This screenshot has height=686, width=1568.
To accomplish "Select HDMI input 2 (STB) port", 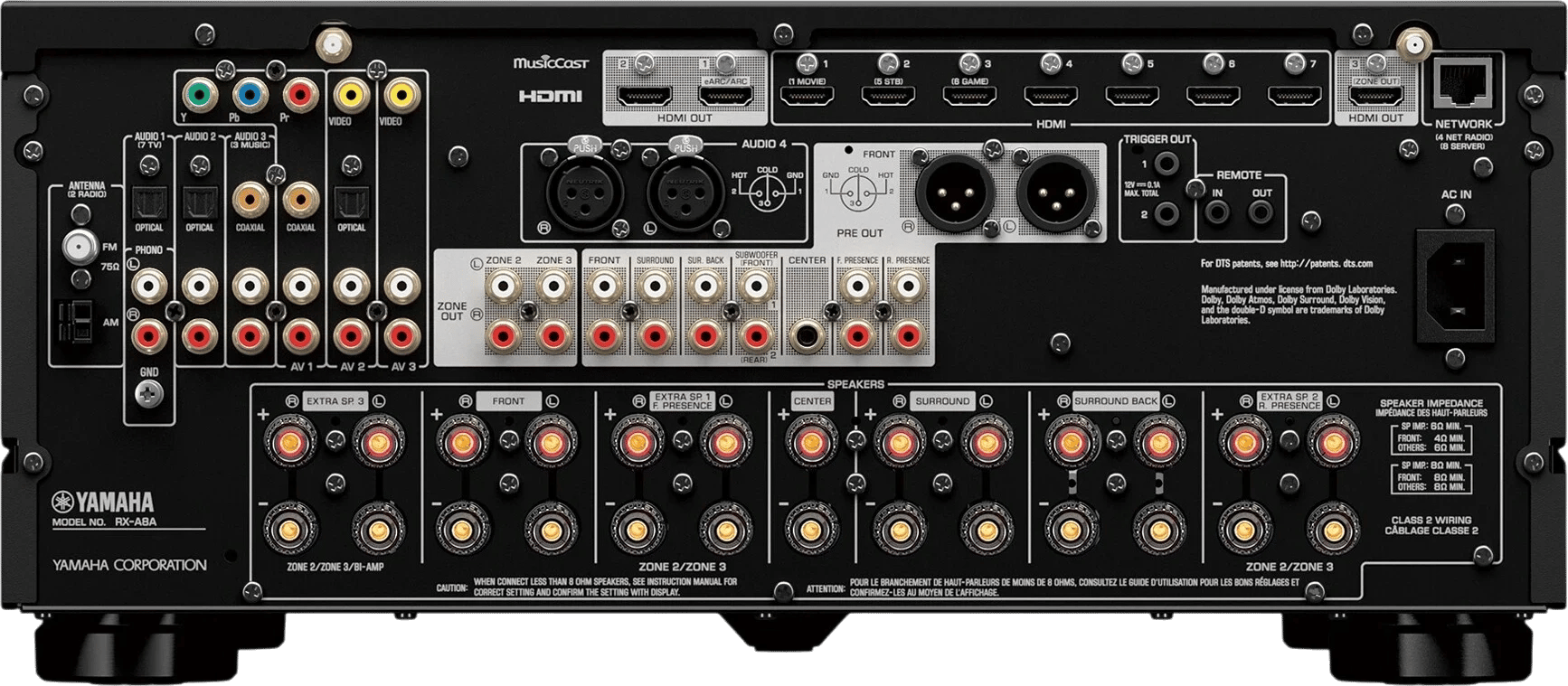I will tap(888, 95).
